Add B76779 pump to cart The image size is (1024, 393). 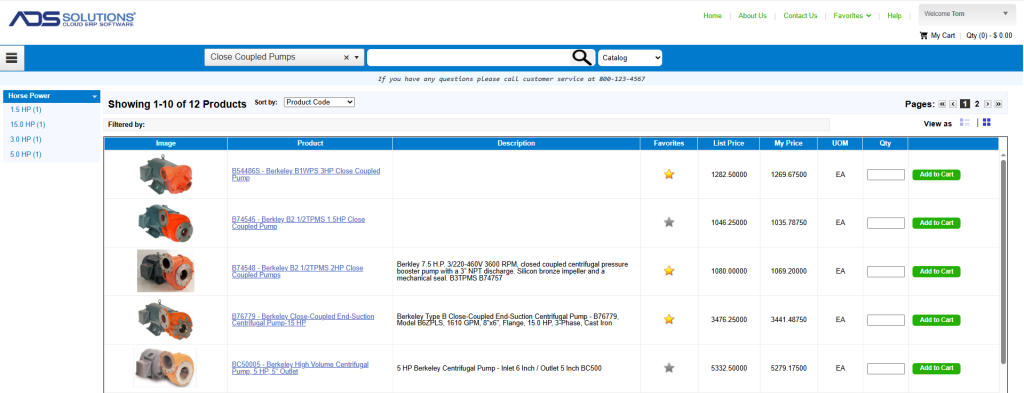[x=936, y=320]
